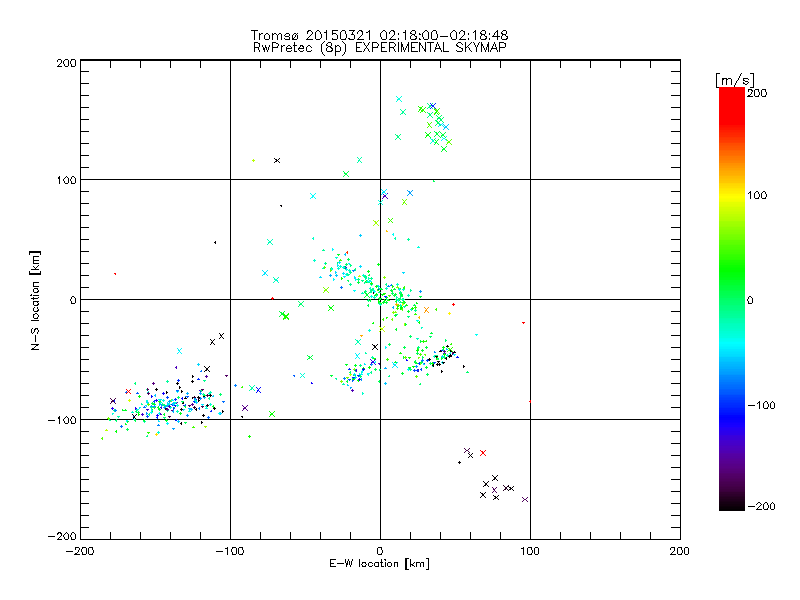Click the origin where the zero gridlines cross
The image size is (800, 600).
click(x=380, y=299)
